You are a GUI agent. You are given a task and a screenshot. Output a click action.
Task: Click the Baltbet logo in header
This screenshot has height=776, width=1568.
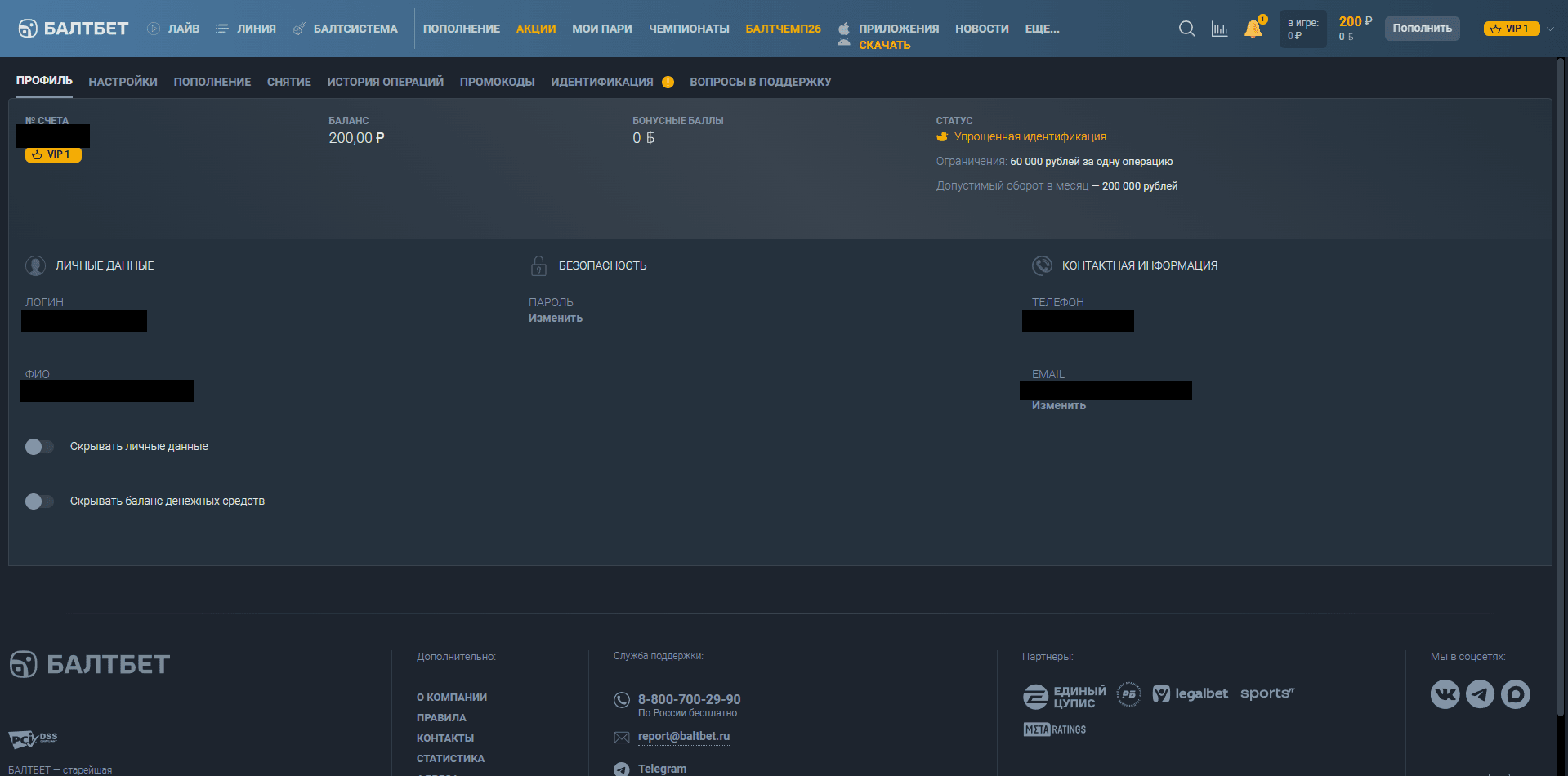(74, 29)
